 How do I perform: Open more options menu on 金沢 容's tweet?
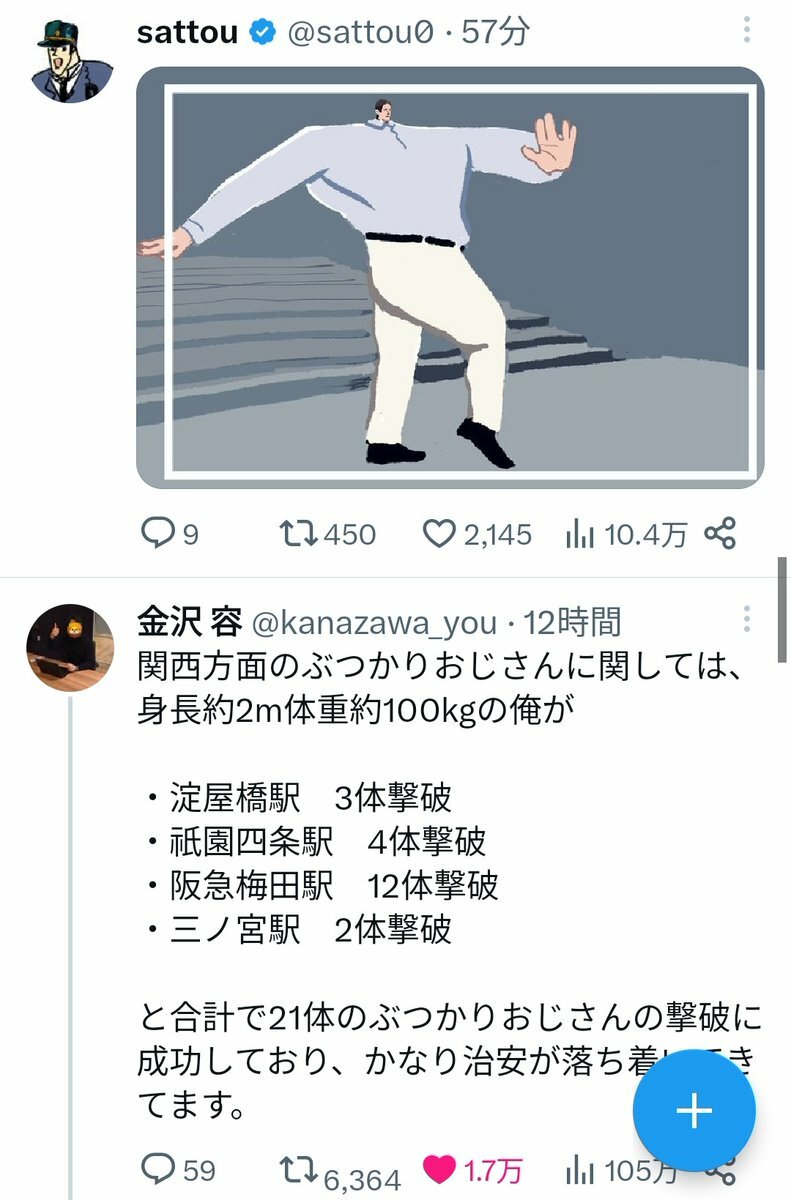coord(747,621)
